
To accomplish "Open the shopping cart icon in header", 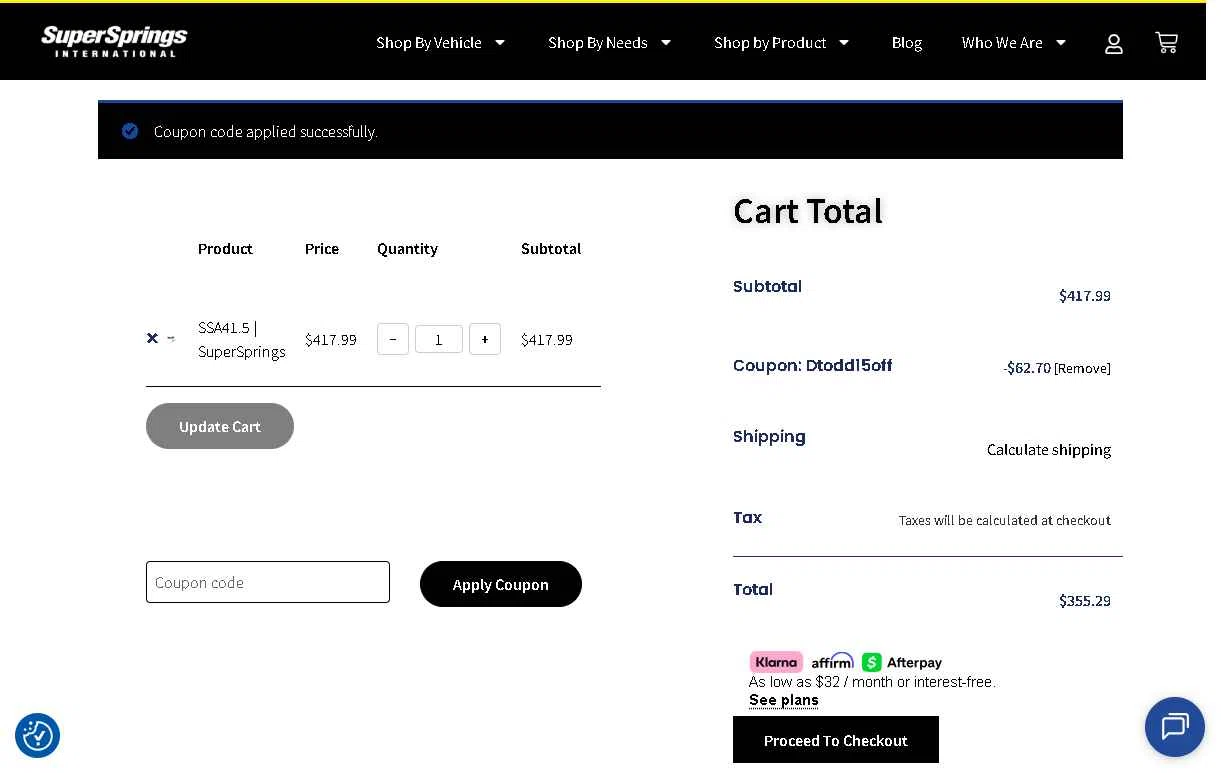I will coord(1167,42).
